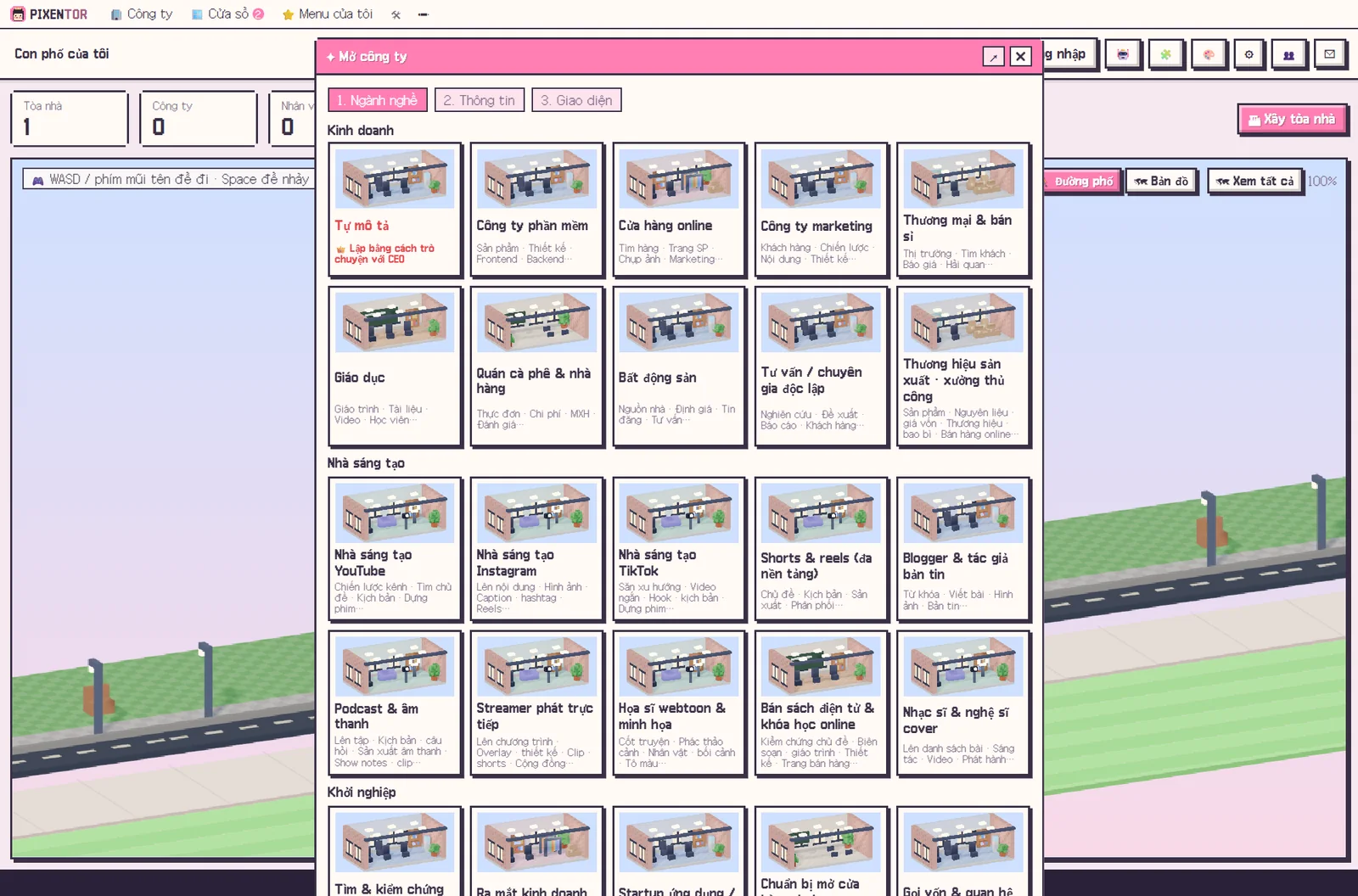1358x896 pixels.
Task: Choose the Streamer phát trực tiếp card
Action: tap(537, 703)
